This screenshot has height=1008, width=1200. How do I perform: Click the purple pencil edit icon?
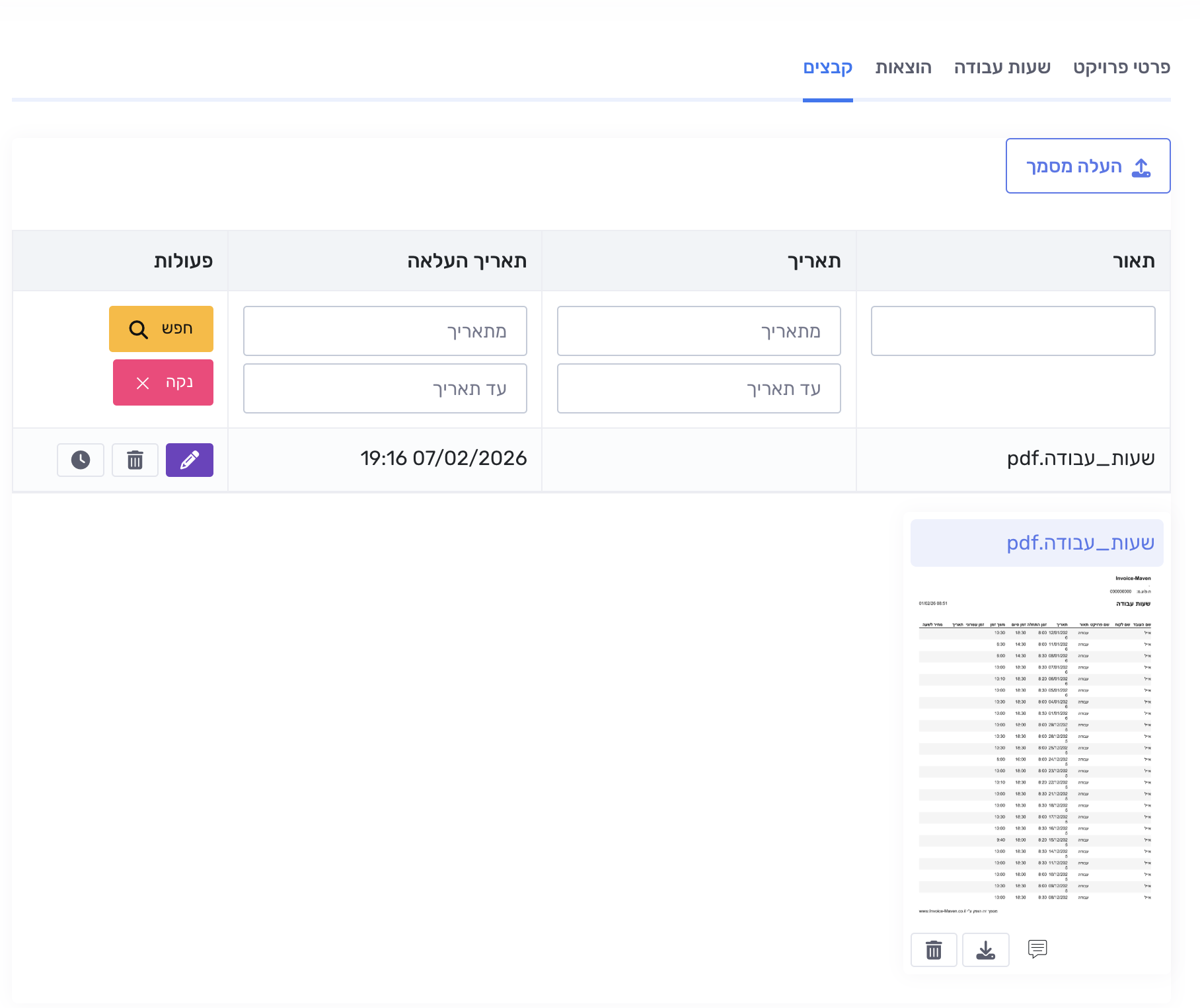coord(189,460)
